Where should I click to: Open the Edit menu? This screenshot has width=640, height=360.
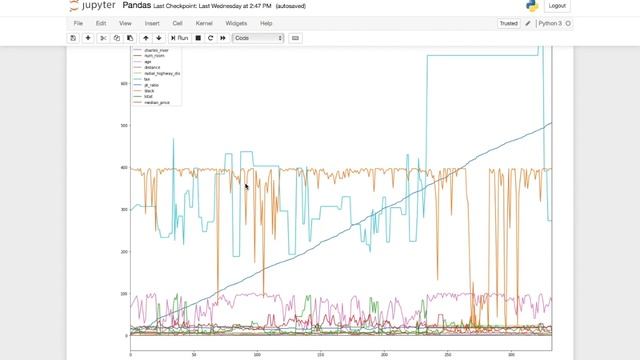[x=101, y=23]
